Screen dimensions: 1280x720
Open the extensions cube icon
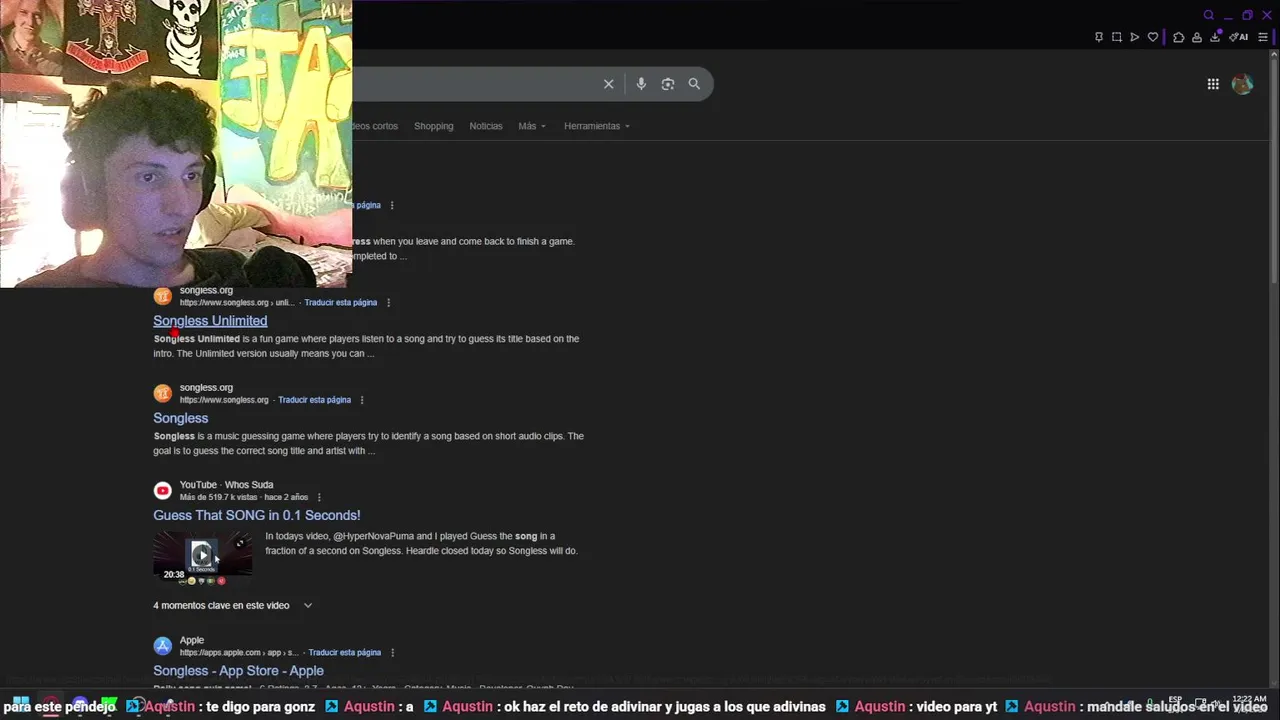1179,37
